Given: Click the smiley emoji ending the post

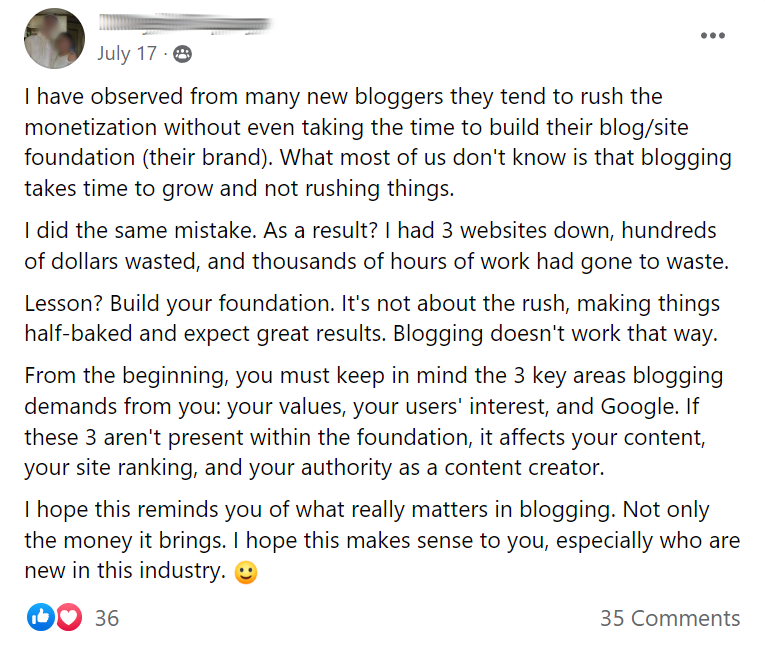Looking at the screenshot, I should (x=246, y=572).
